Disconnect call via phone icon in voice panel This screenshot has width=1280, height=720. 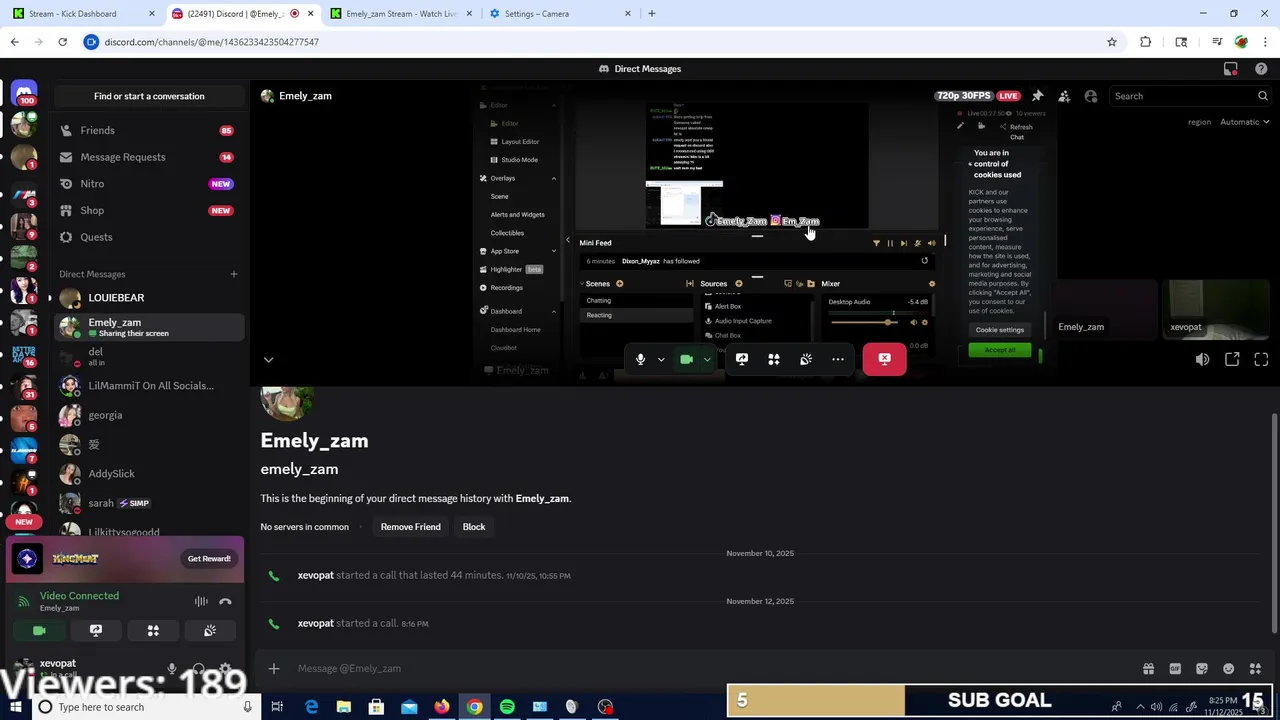(x=225, y=601)
